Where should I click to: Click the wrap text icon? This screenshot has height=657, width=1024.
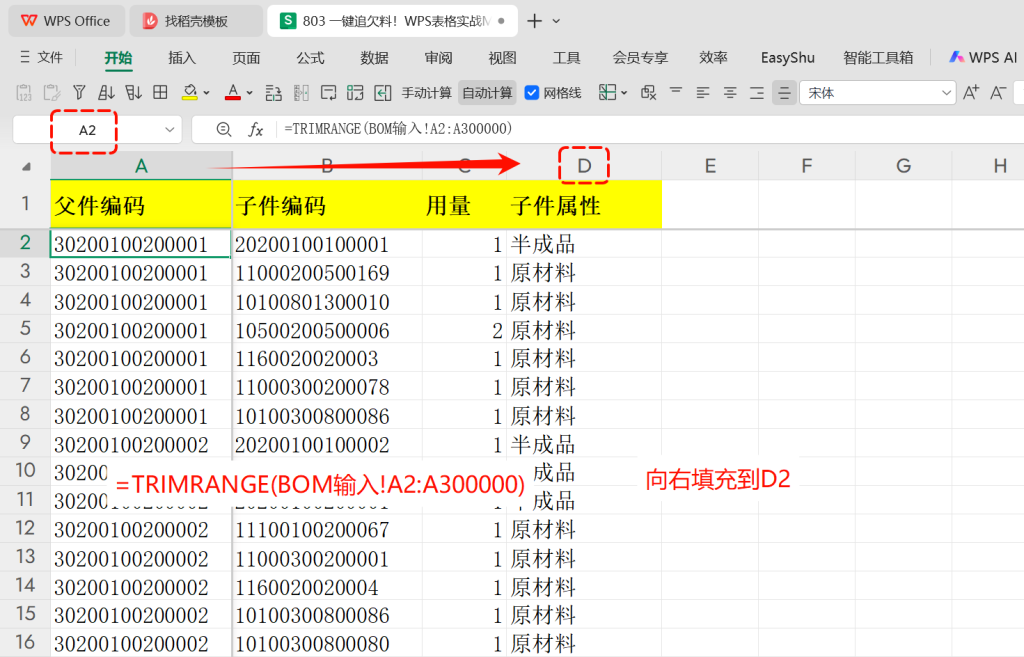pyautogui.click(x=328, y=93)
